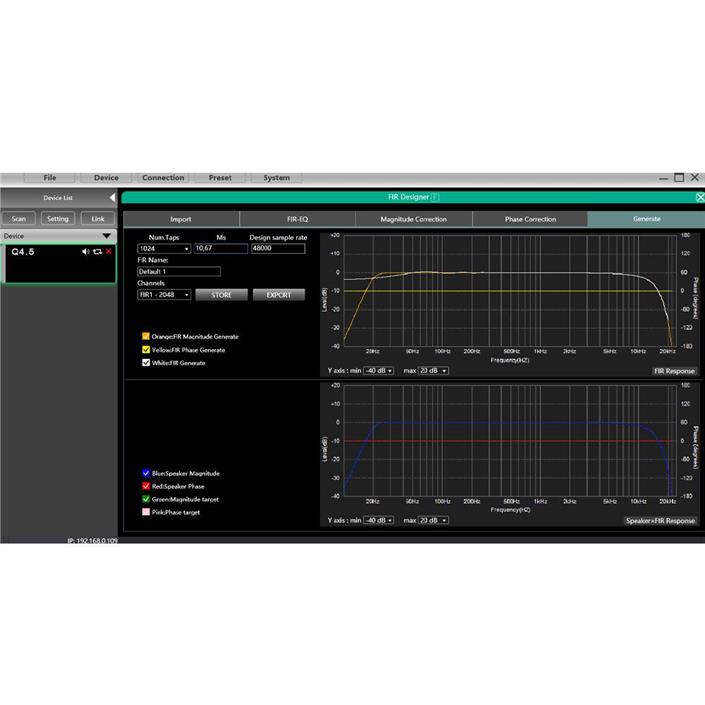705x705 pixels.
Task: Click the FIR Name input field
Action: click(x=179, y=271)
